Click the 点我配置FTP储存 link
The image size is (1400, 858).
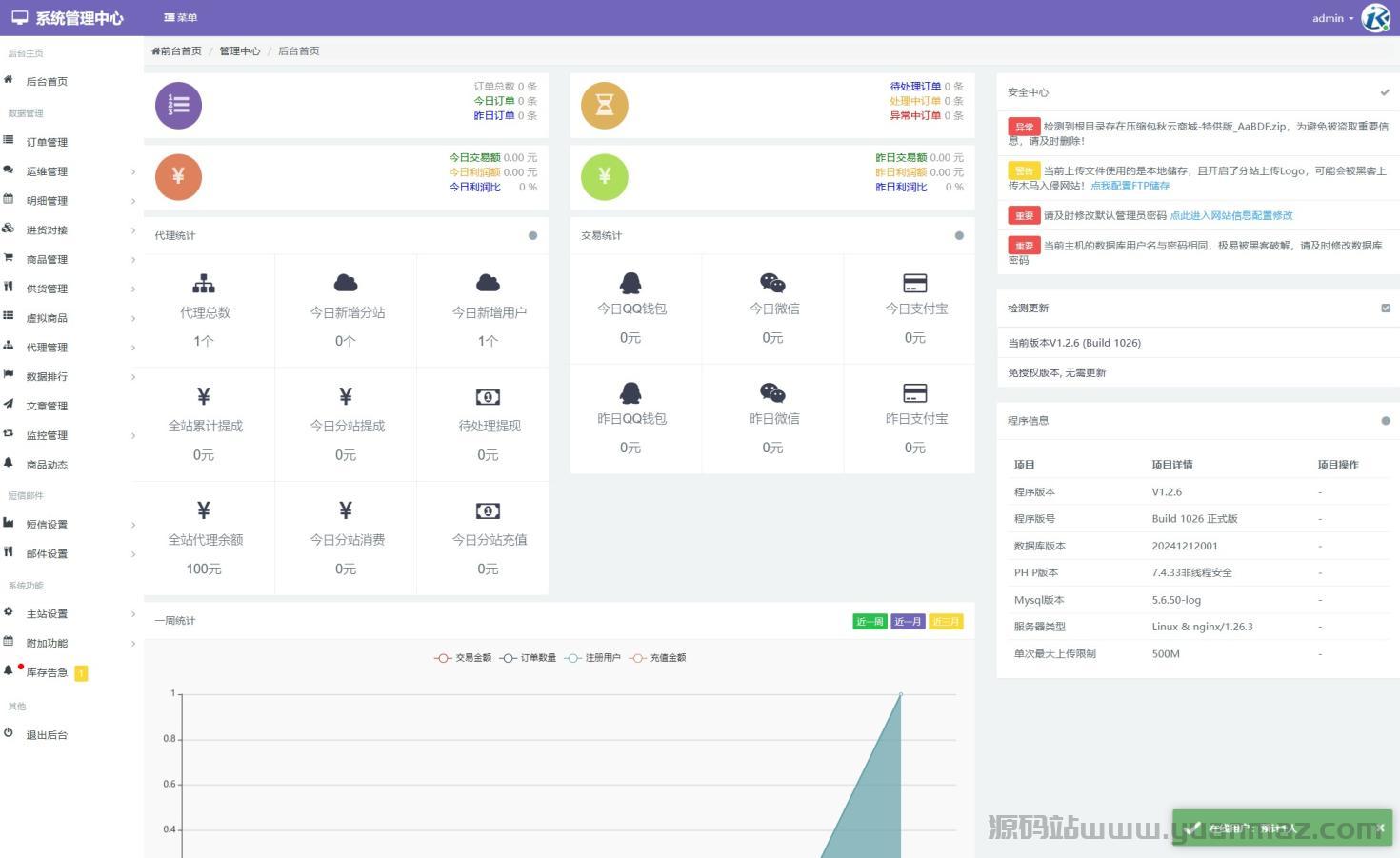click(1130, 186)
